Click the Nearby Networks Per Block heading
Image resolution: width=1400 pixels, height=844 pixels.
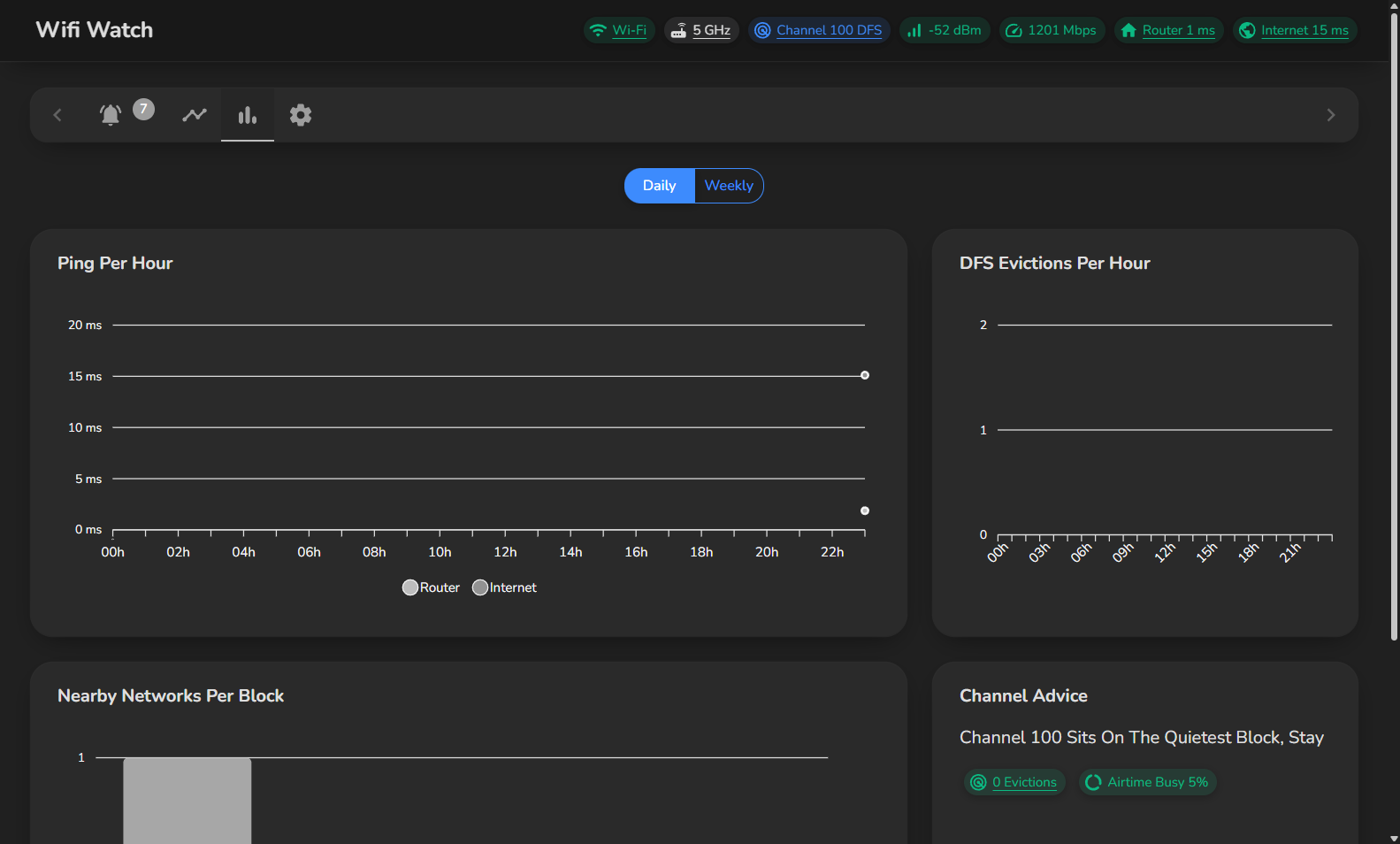[171, 695]
